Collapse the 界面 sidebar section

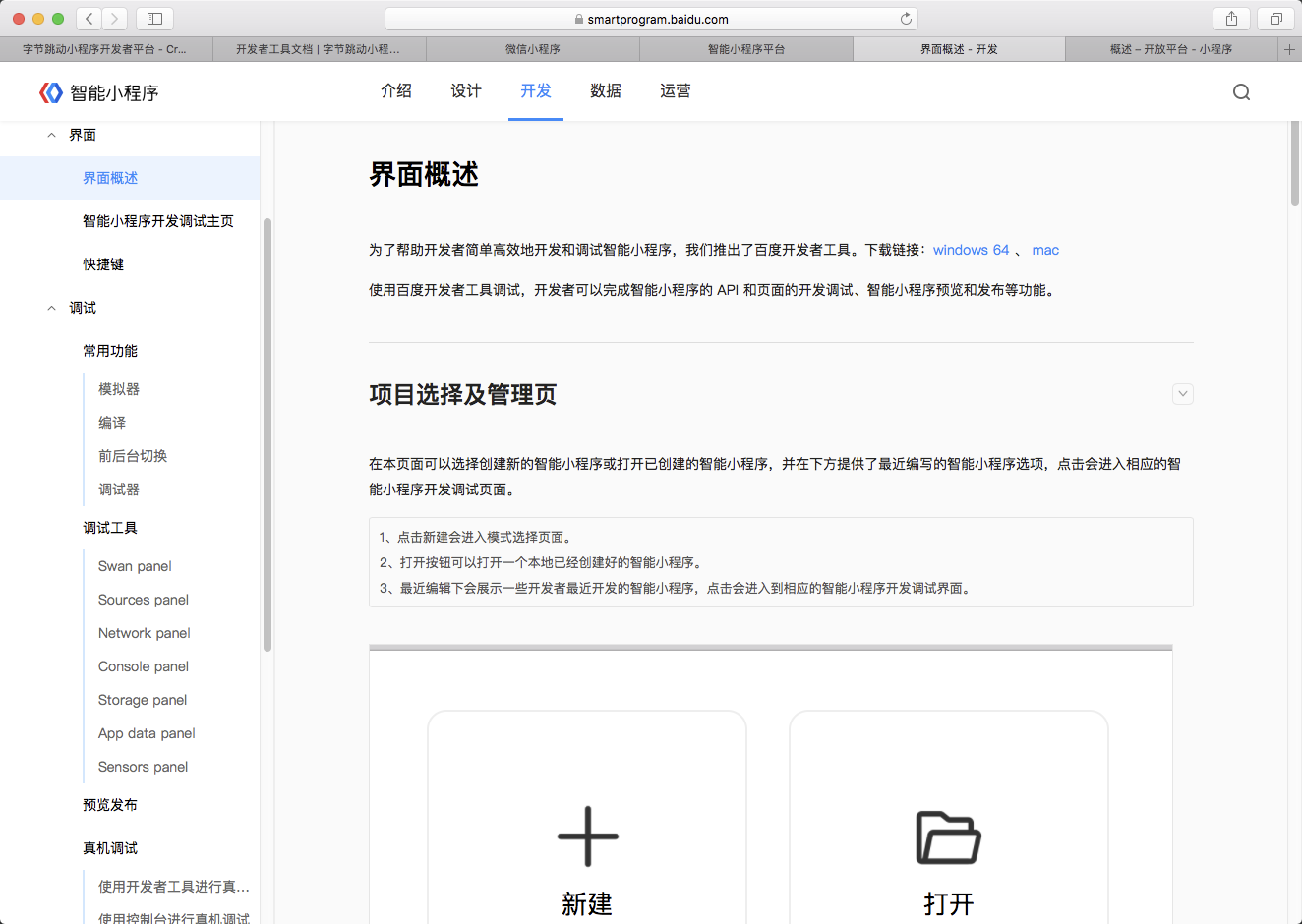click(51, 135)
